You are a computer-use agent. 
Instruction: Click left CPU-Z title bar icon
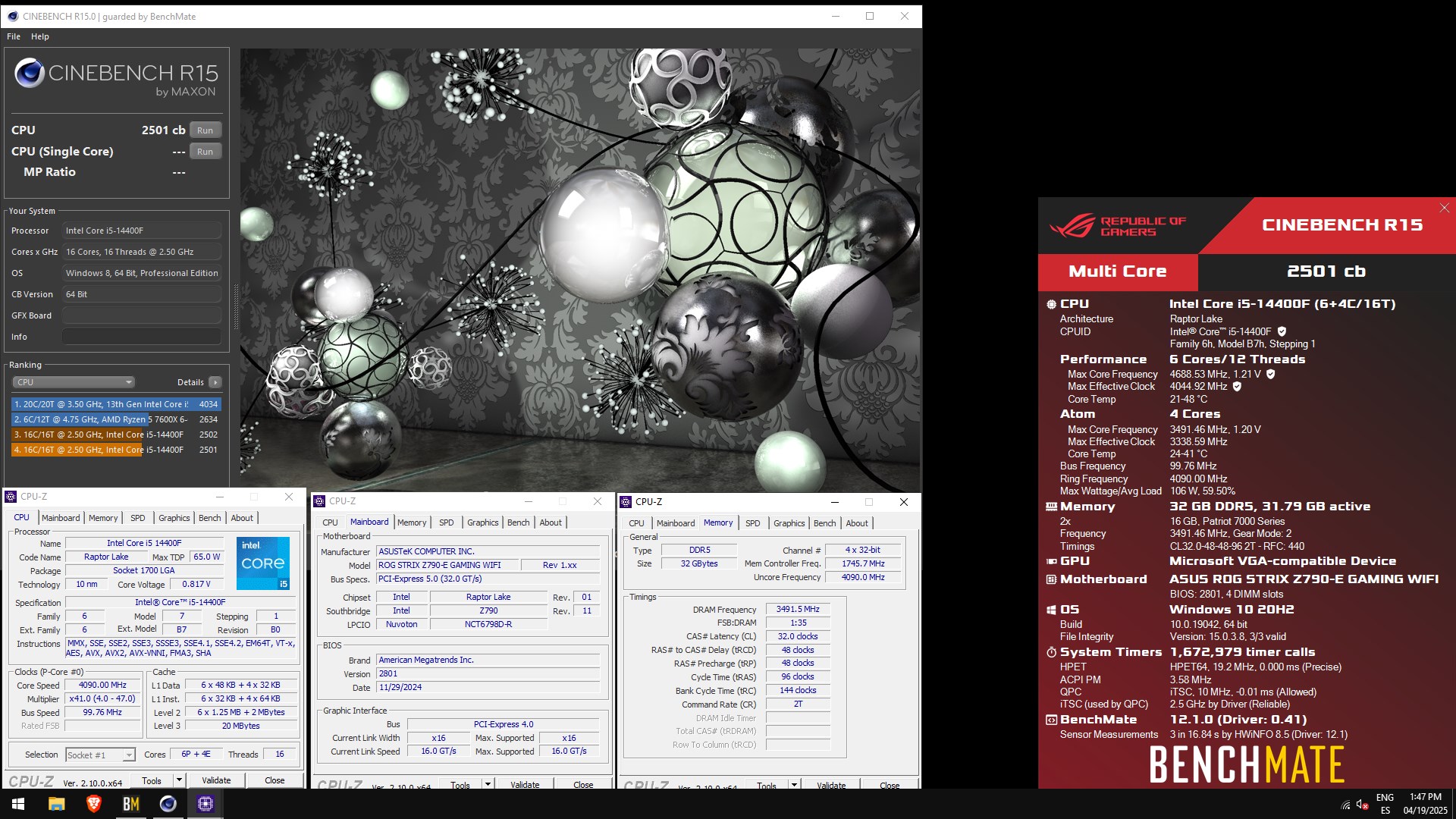[x=11, y=497]
